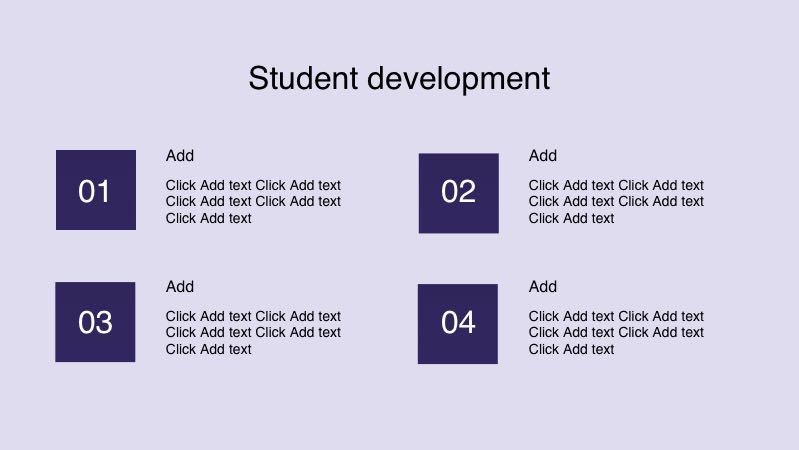Select the dark purple 03 square
Screen dimensions: 799x450
coord(95,322)
